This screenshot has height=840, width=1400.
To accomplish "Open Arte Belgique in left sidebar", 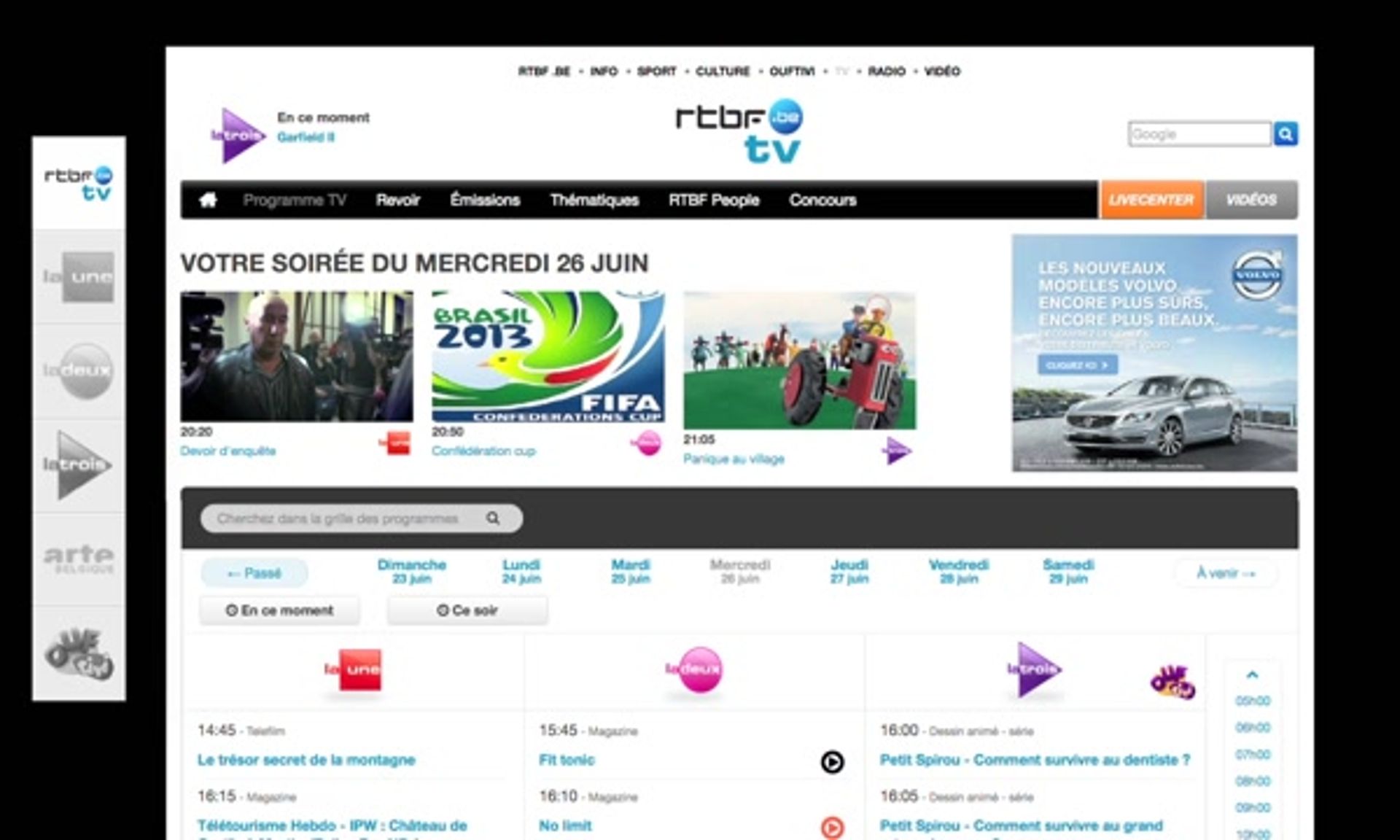I will pos(79,559).
